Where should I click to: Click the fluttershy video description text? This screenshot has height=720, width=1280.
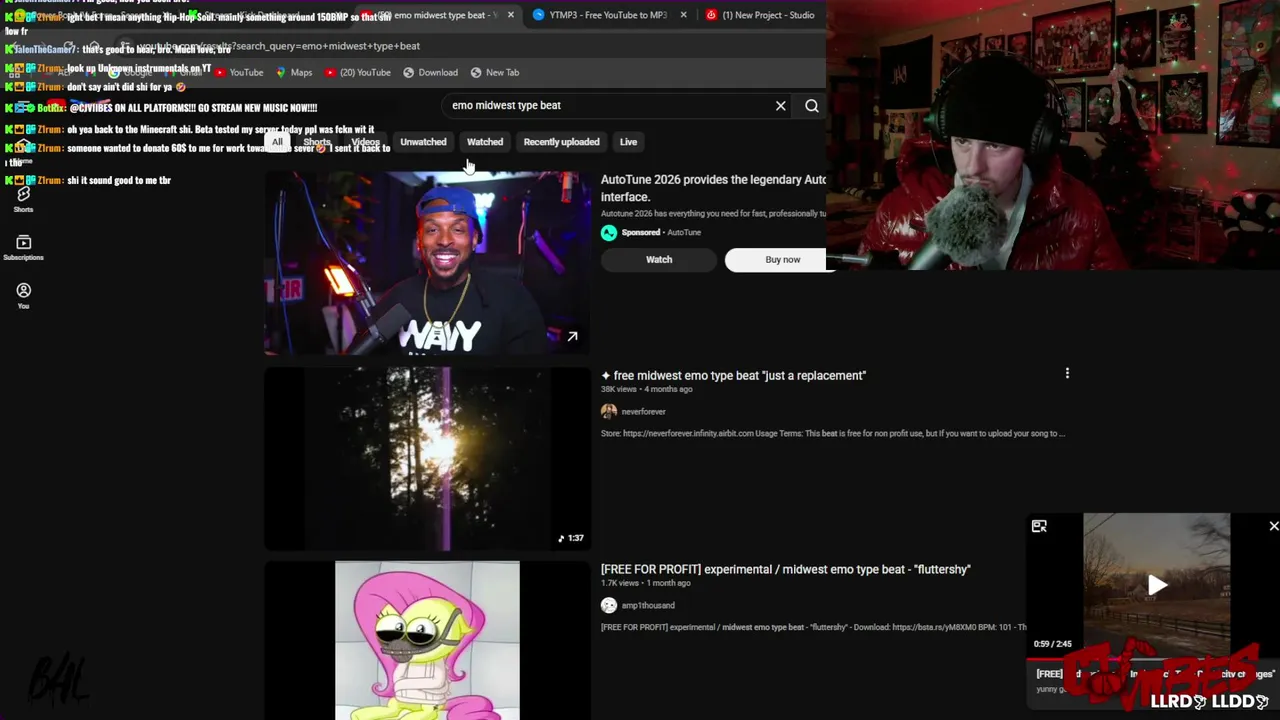click(x=813, y=627)
